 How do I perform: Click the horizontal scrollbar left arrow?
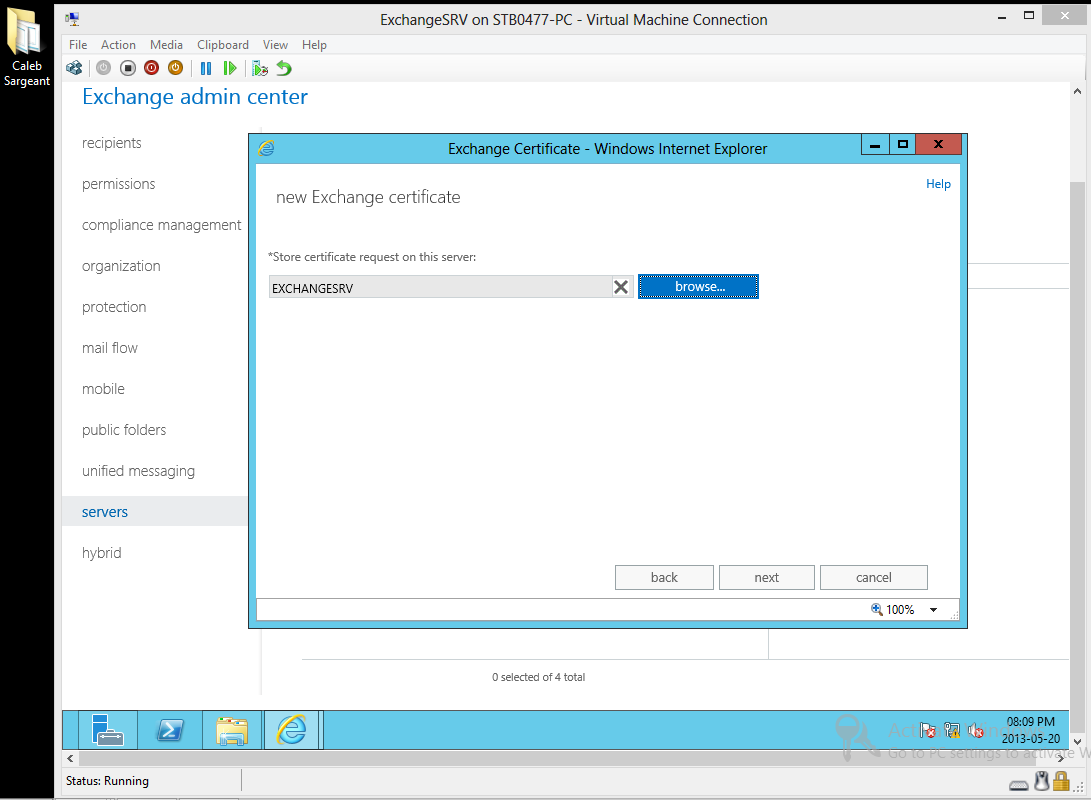click(70, 758)
